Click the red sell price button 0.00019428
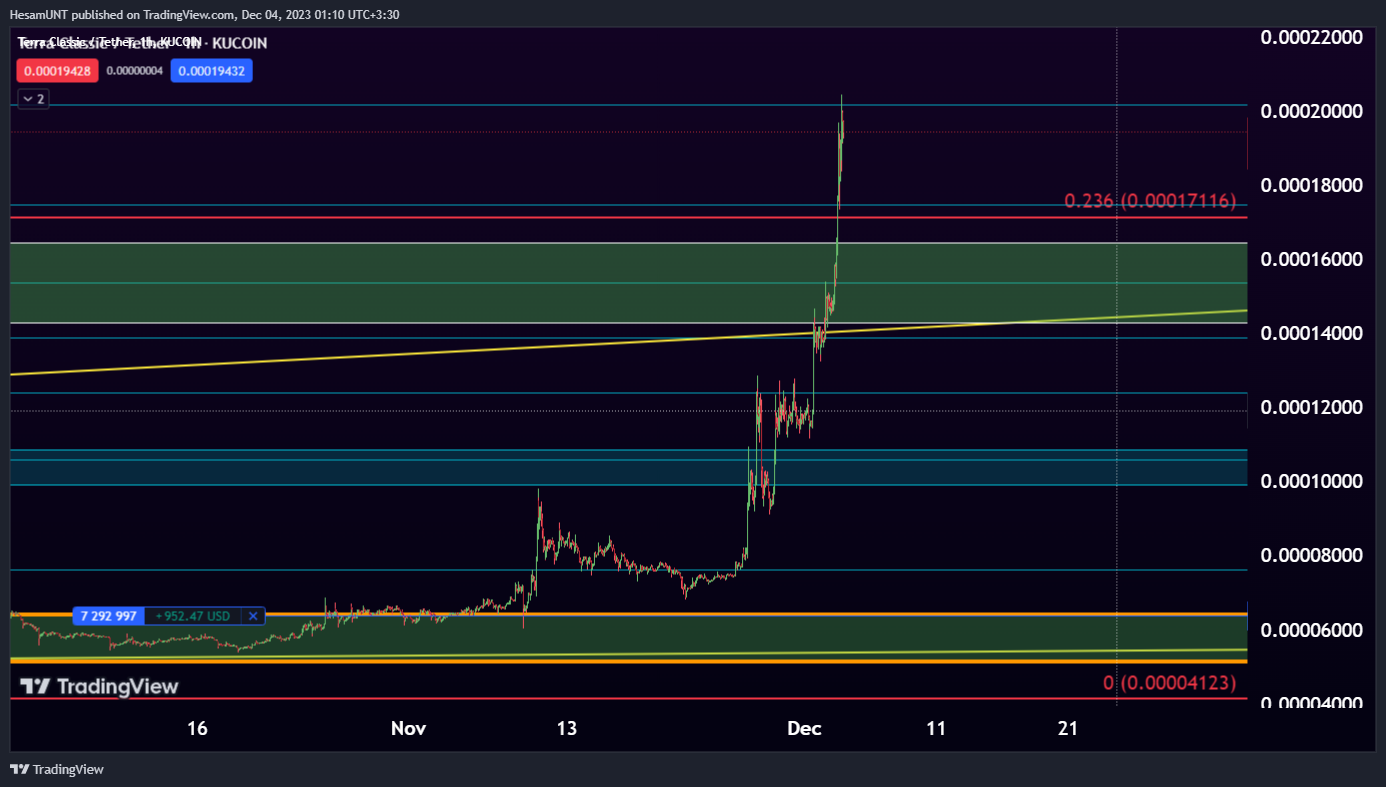Screen dimensions: 1386x787 click(57, 71)
